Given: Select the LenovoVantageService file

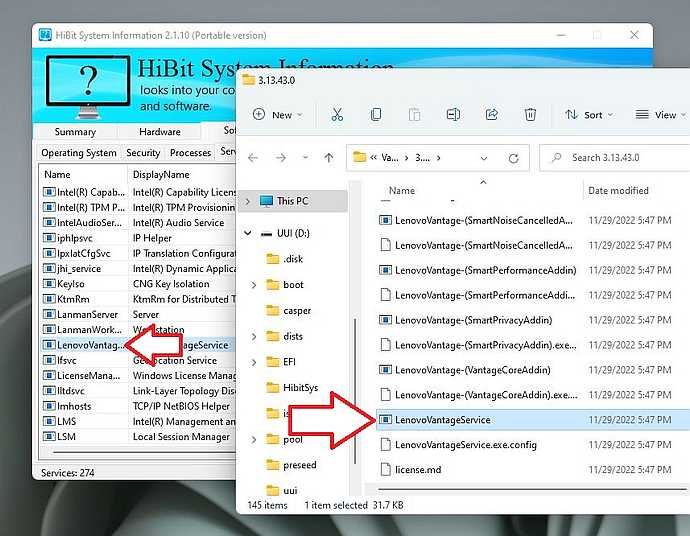Looking at the screenshot, I should click(442, 420).
